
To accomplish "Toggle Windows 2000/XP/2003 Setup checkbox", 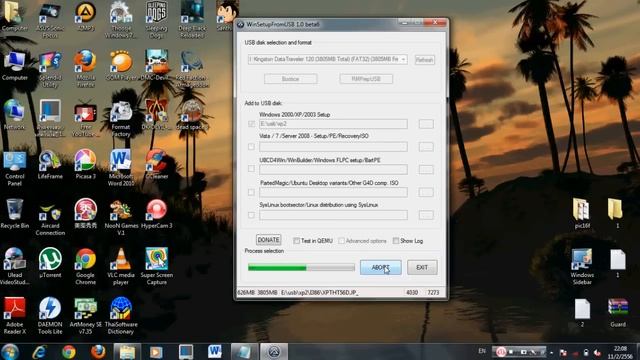I will (x=251, y=124).
